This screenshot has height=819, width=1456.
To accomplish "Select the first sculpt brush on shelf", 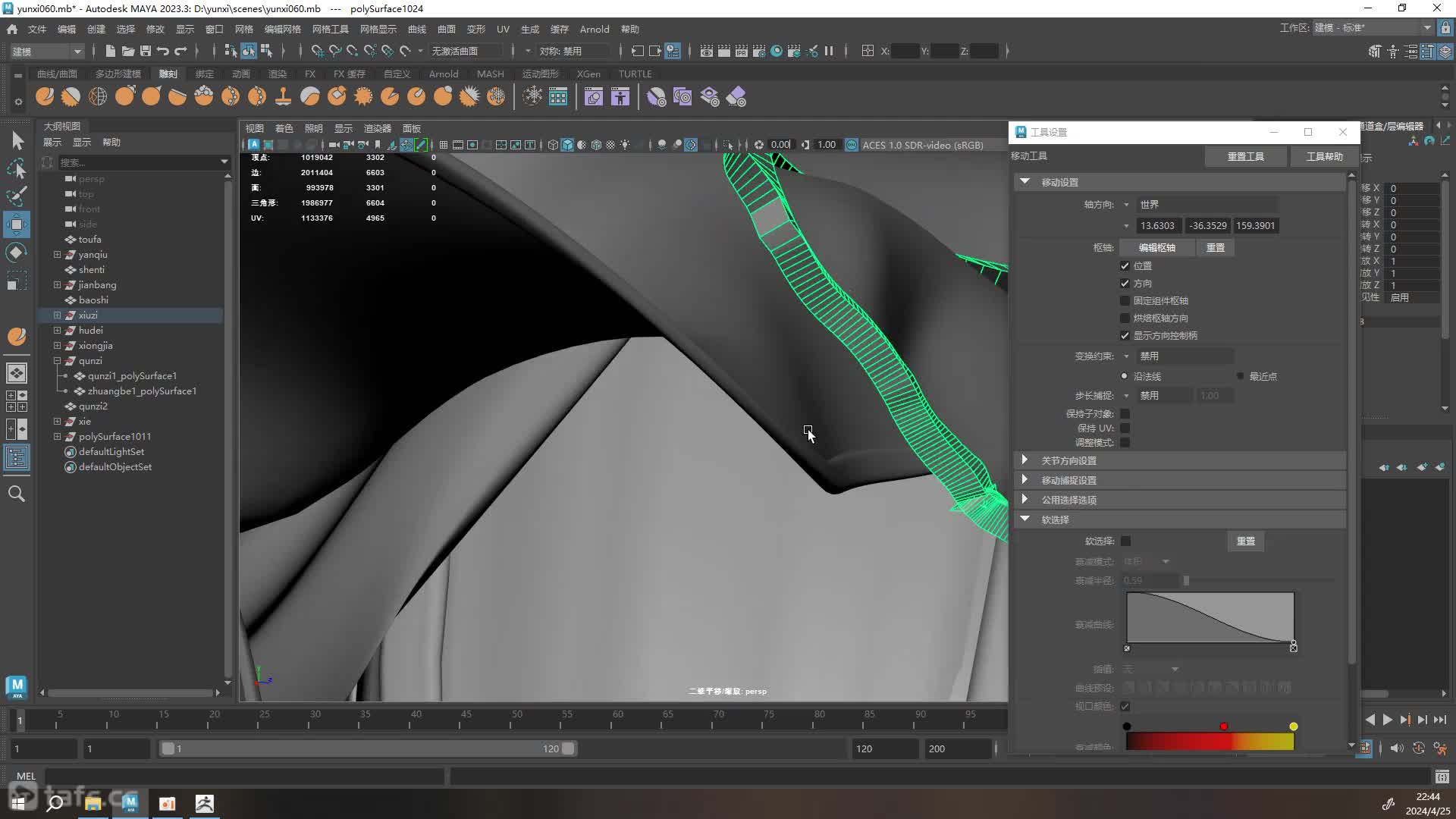I will tap(45, 96).
